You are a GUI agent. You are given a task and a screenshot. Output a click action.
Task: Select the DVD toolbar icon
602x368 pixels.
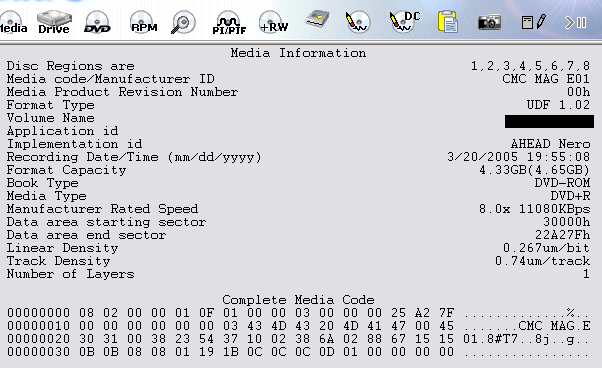pos(97,22)
